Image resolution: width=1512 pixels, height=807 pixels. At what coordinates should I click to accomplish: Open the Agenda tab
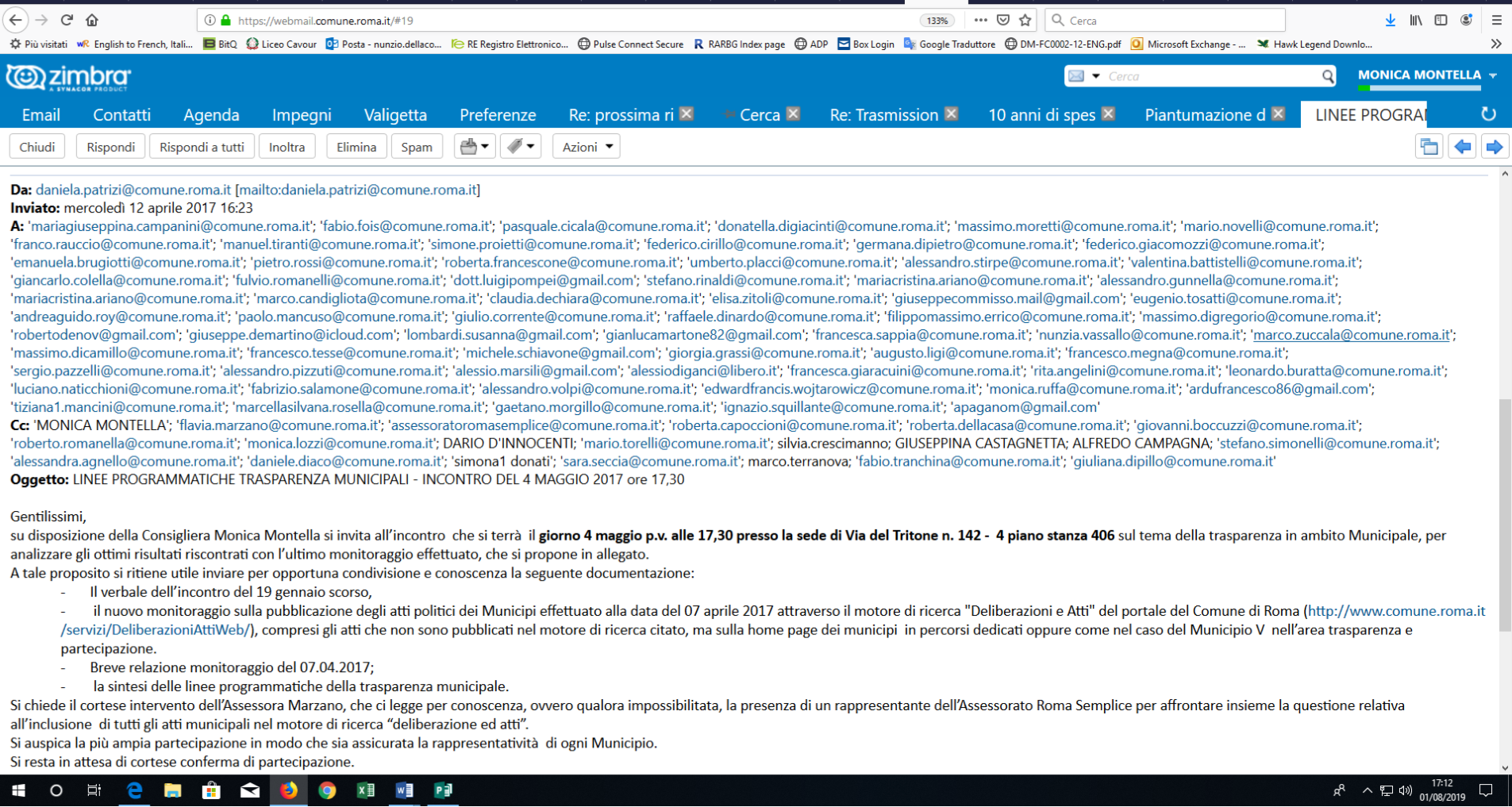coord(211,115)
